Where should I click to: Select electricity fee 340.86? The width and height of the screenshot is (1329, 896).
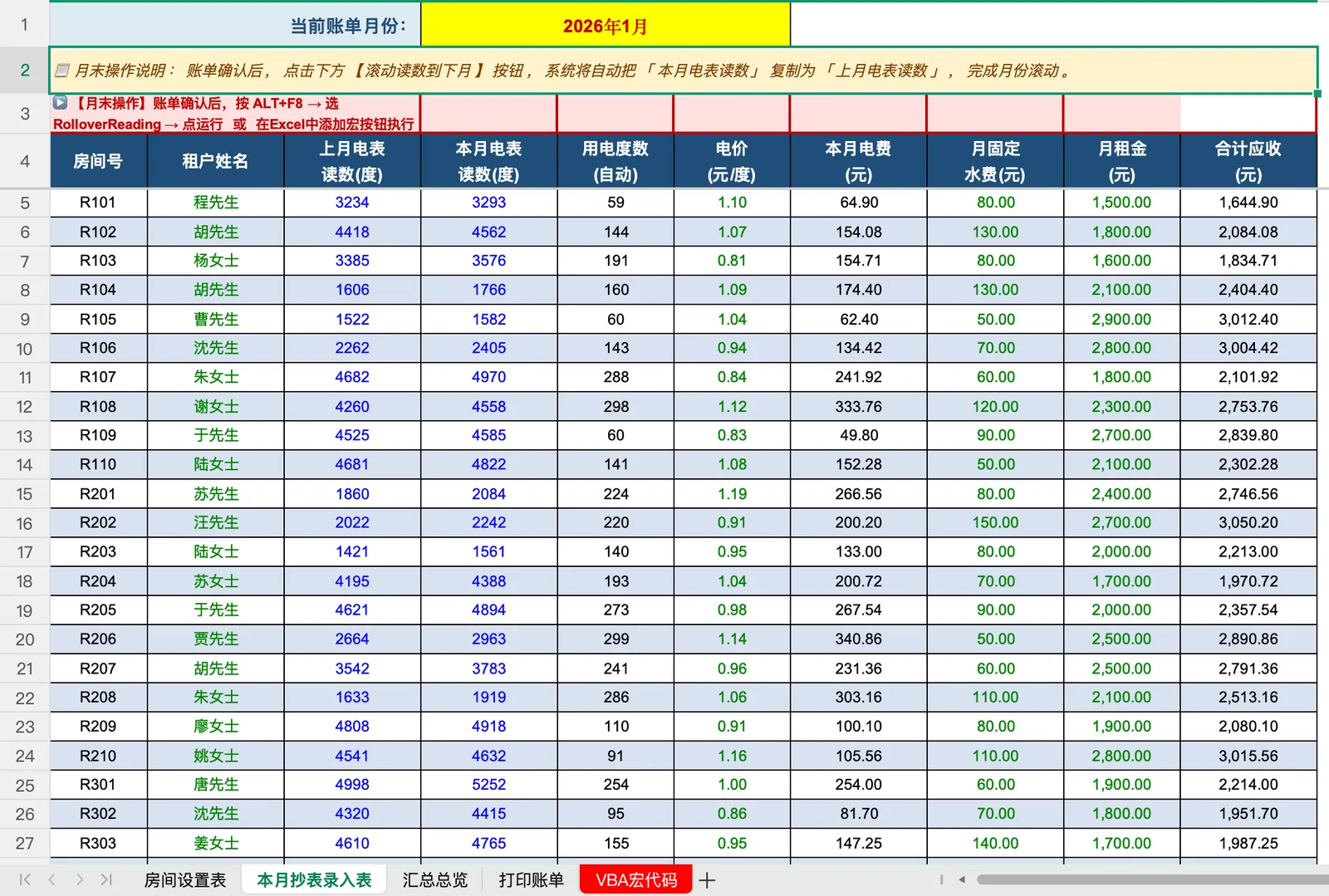[859, 639]
